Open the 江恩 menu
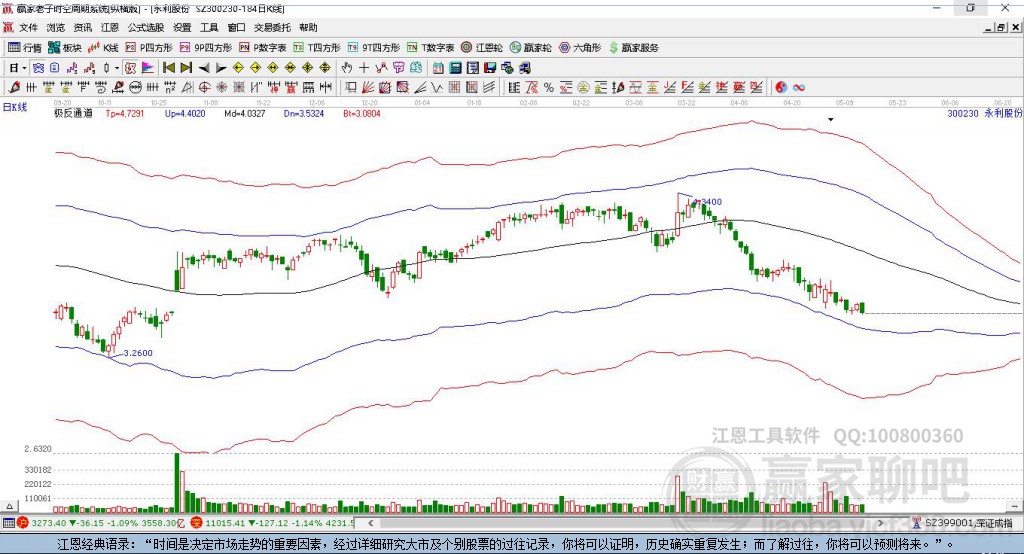 point(110,27)
